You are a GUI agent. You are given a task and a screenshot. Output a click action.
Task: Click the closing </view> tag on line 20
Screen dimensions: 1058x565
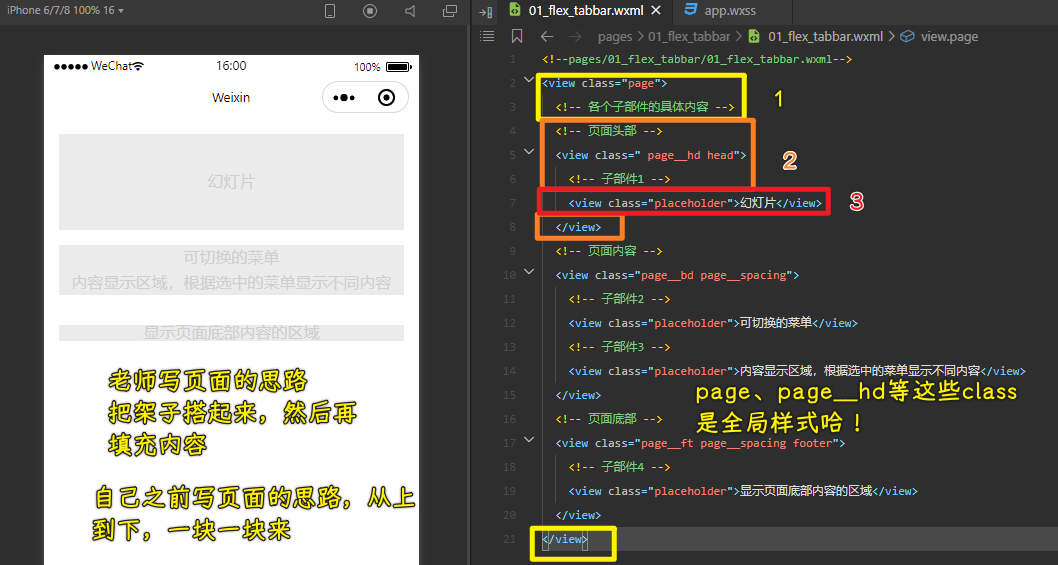pyautogui.click(x=578, y=515)
